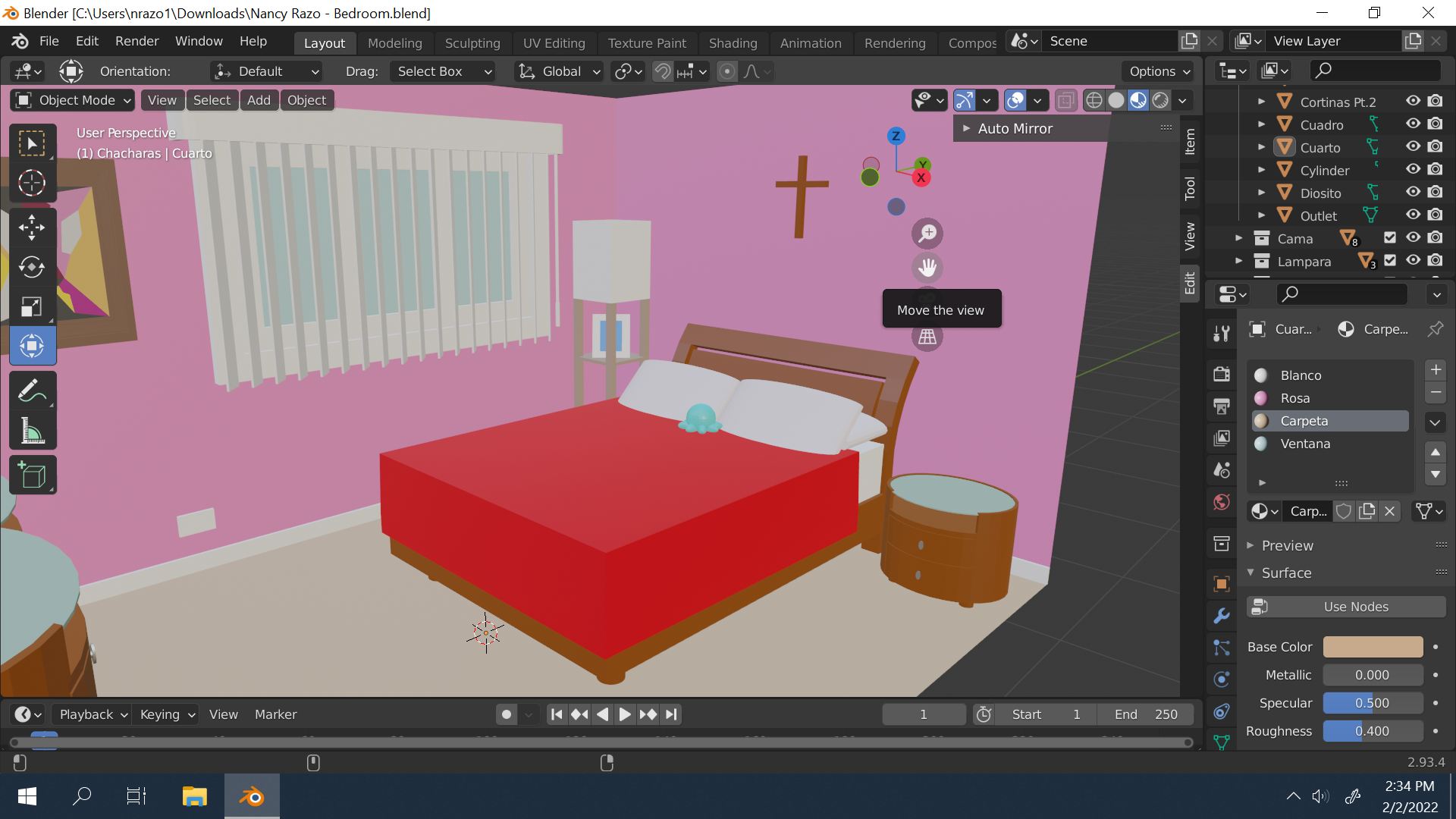Click the Move the view hand icon
Viewport: 1456px width, 819px height.
pyautogui.click(x=927, y=268)
